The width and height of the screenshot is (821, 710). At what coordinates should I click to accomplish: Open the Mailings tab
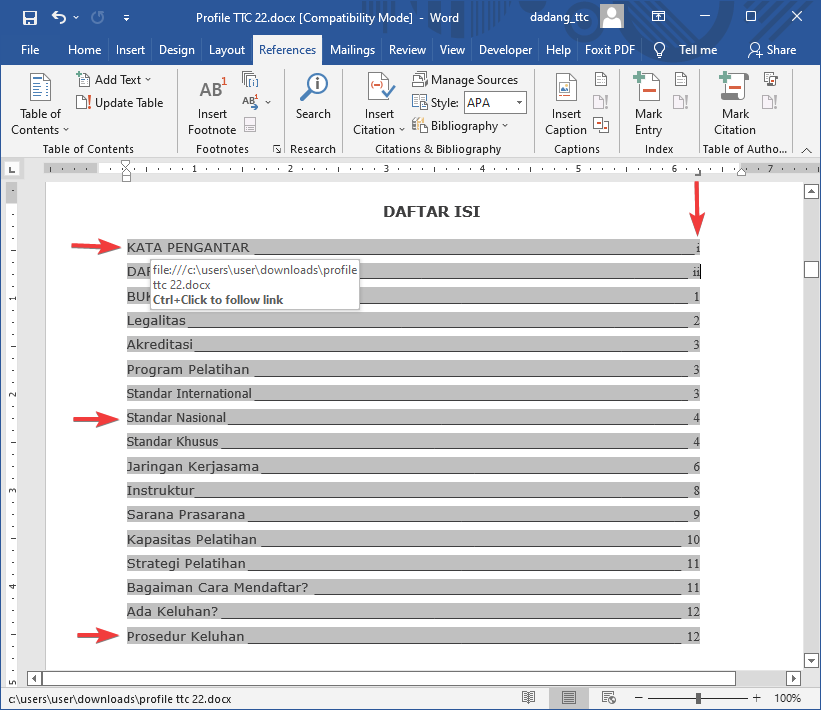(x=352, y=50)
